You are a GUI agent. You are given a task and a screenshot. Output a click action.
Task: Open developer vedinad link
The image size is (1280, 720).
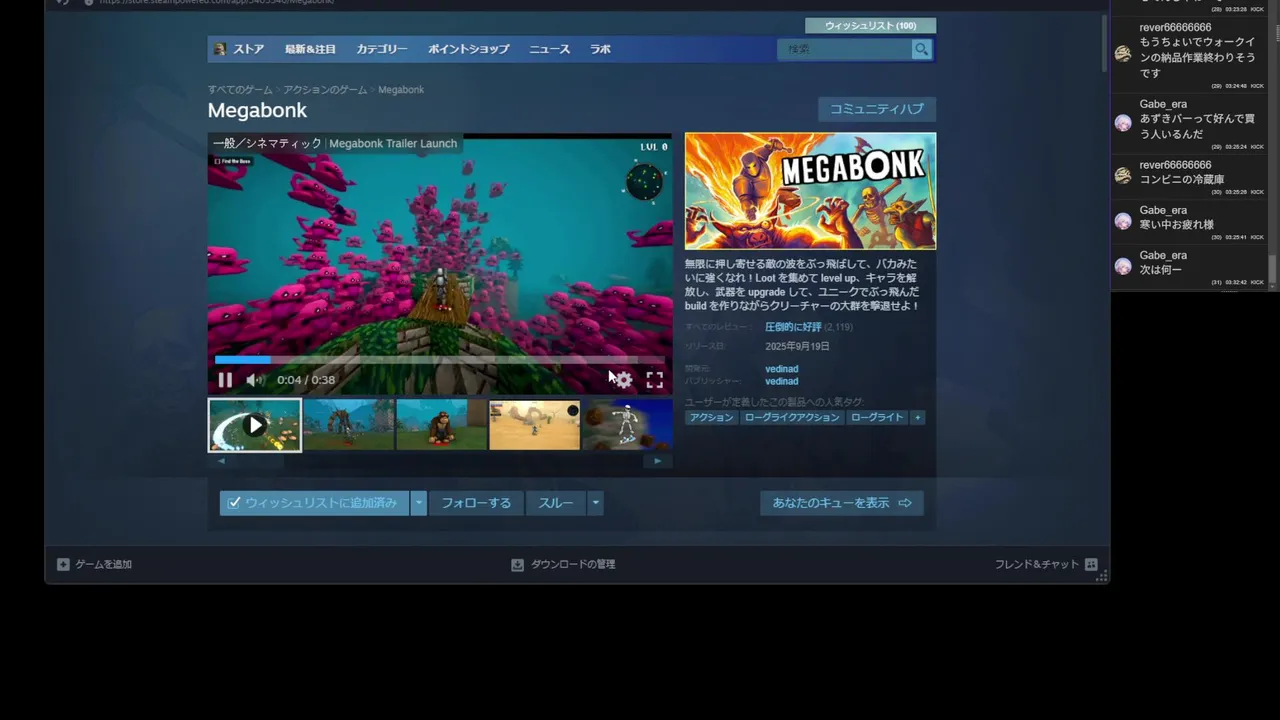point(781,369)
